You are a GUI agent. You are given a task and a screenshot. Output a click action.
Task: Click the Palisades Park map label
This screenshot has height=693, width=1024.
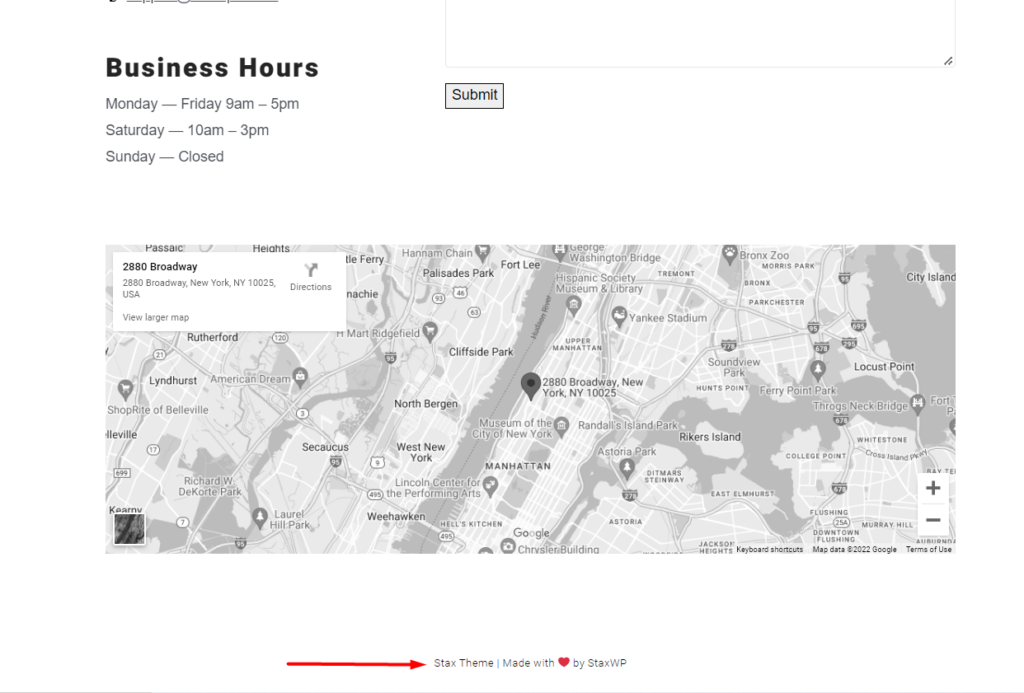pyautogui.click(x=458, y=273)
